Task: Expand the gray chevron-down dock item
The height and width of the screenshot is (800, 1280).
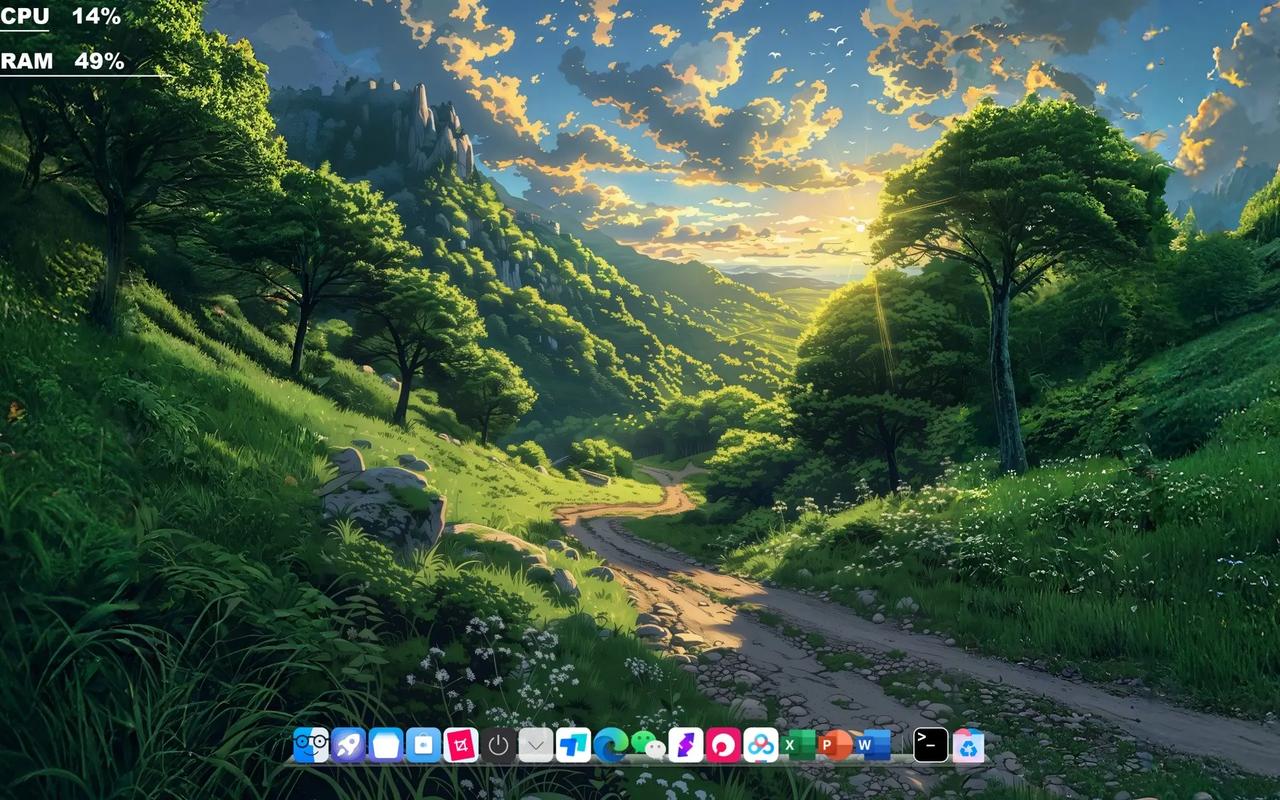Action: point(536,745)
